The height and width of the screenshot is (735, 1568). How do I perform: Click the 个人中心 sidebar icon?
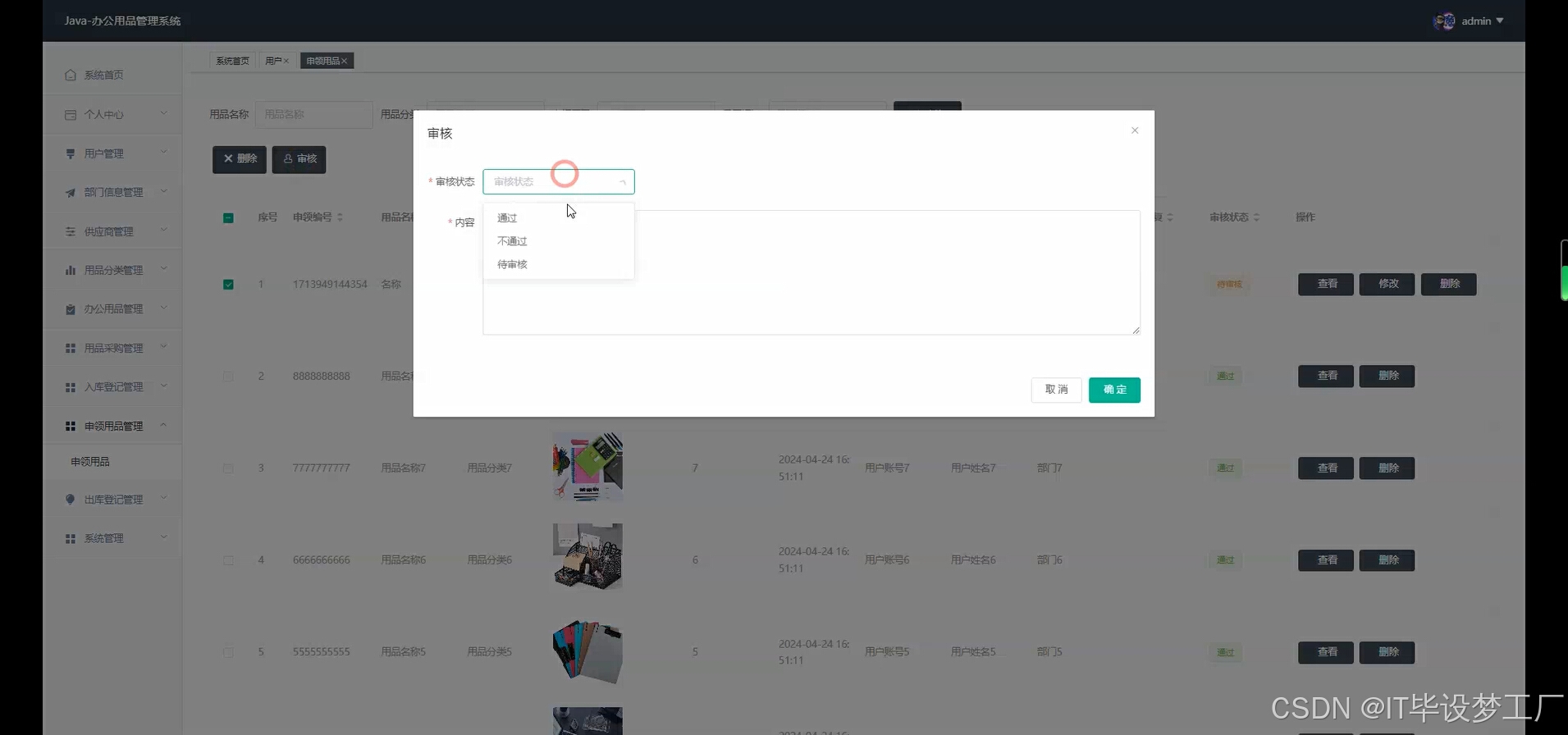point(71,114)
